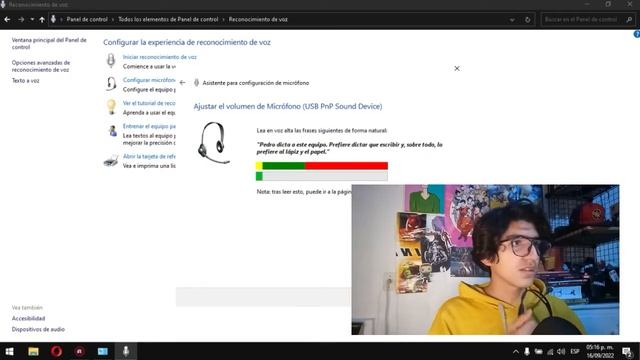Viewport: 640px width, 360px height.
Task: Click the headset icon beside Configurar micrófono
Action: pyautogui.click(x=111, y=84)
